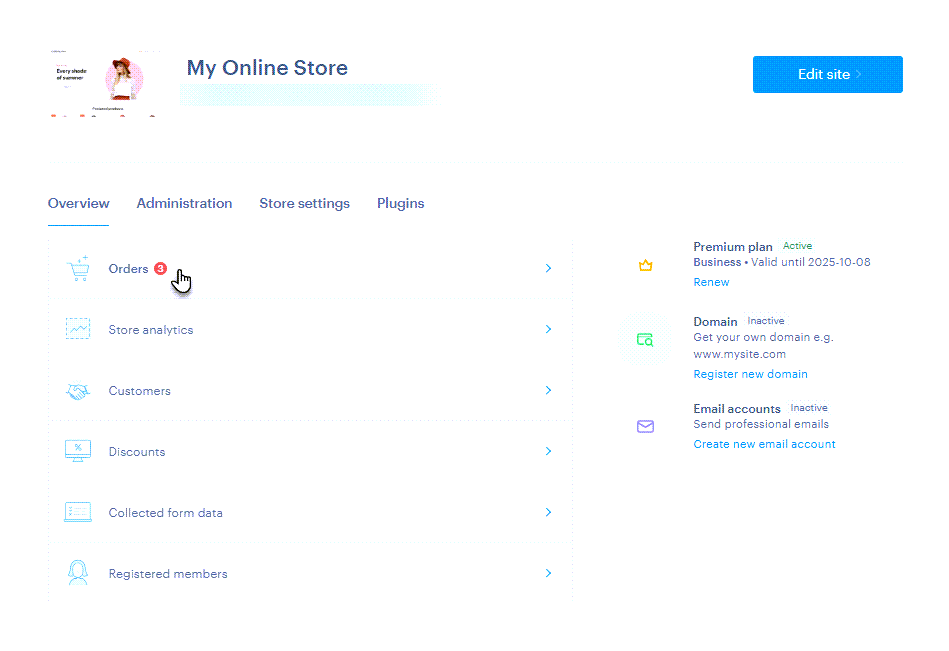Click the Customers handshake icon
The height and width of the screenshot is (651, 949).
point(78,391)
